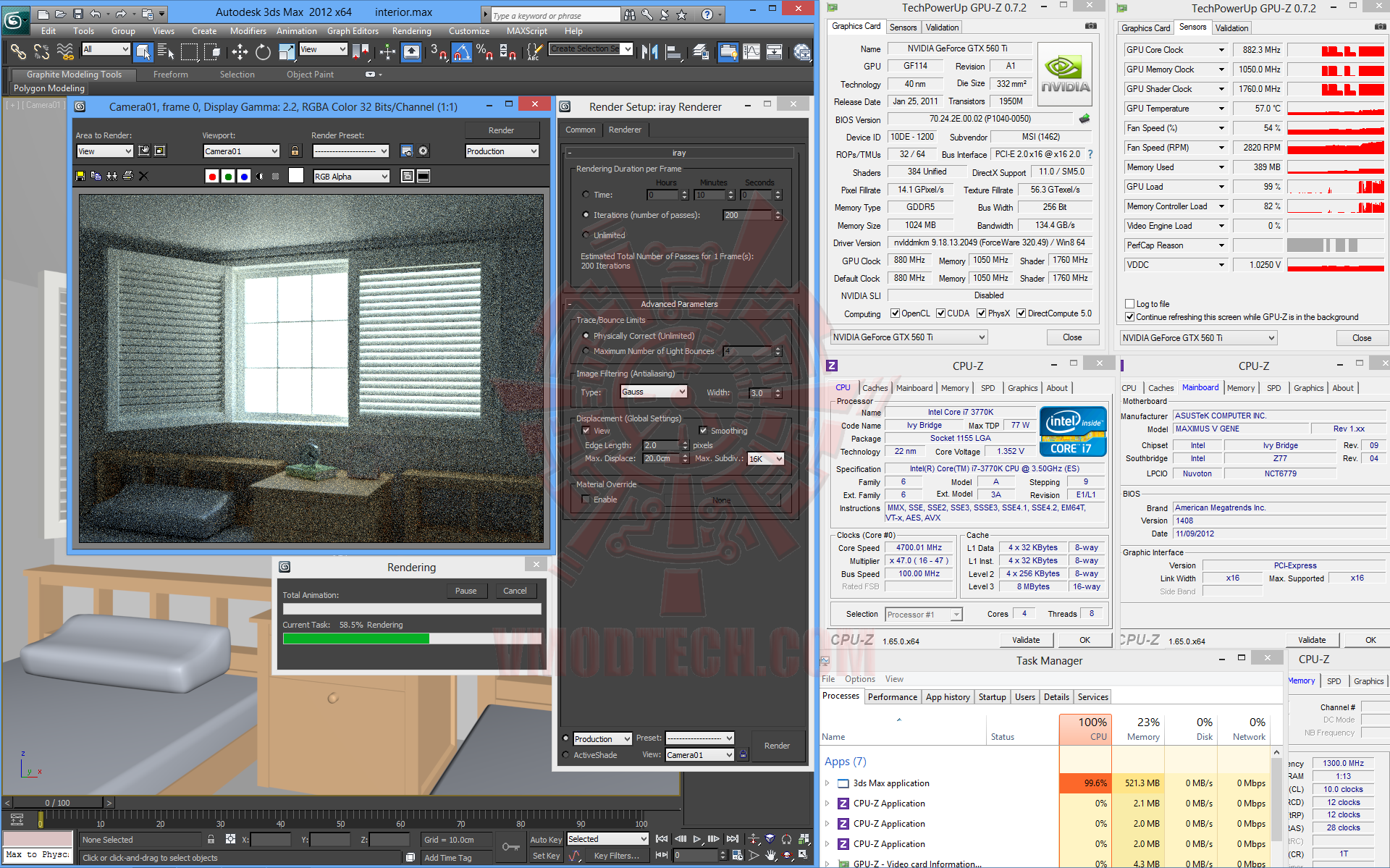Switch to Performance tab in Task Manager
1390x868 pixels.
(892, 696)
